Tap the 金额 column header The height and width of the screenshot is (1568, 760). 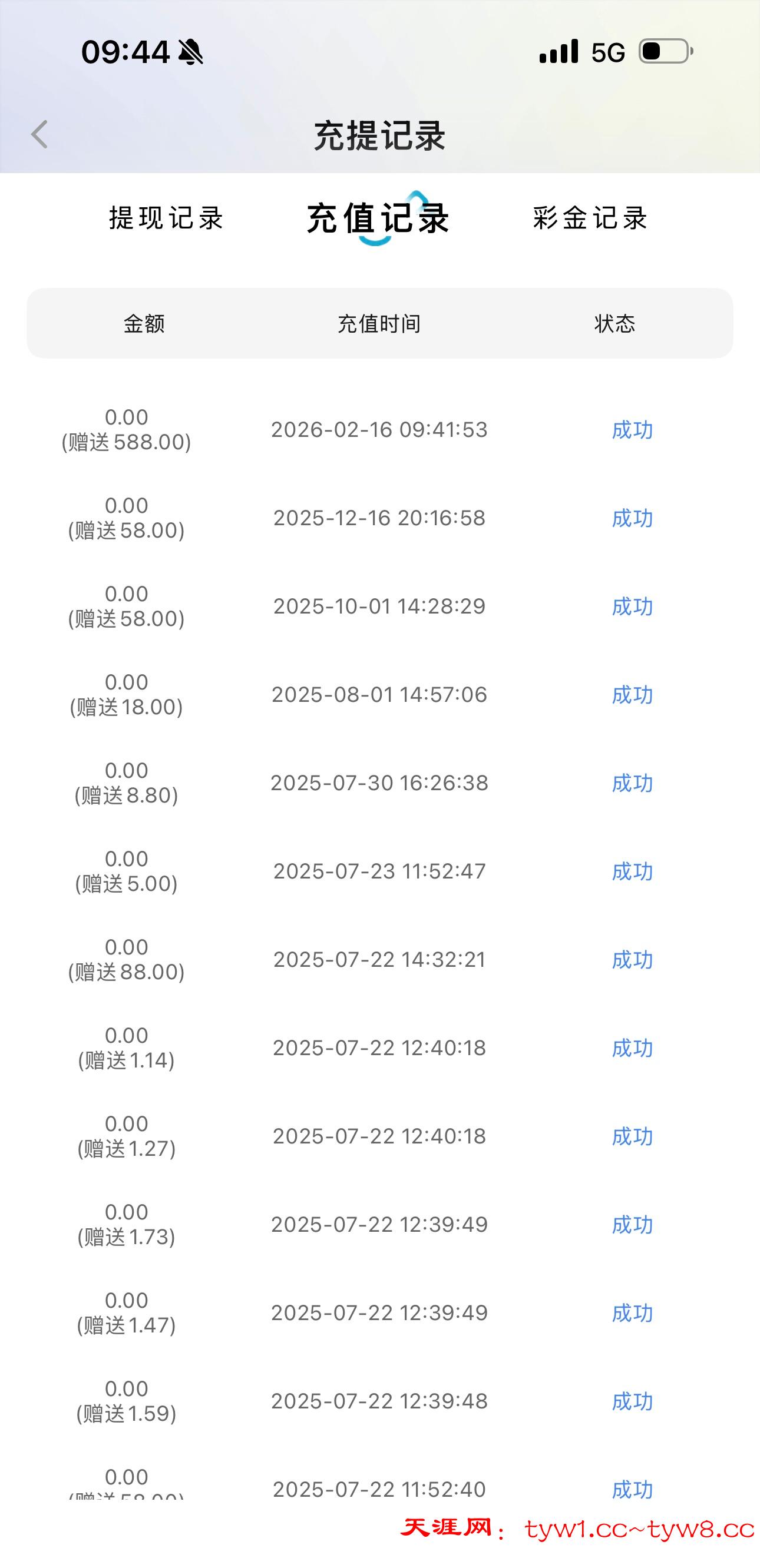(144, 324)
